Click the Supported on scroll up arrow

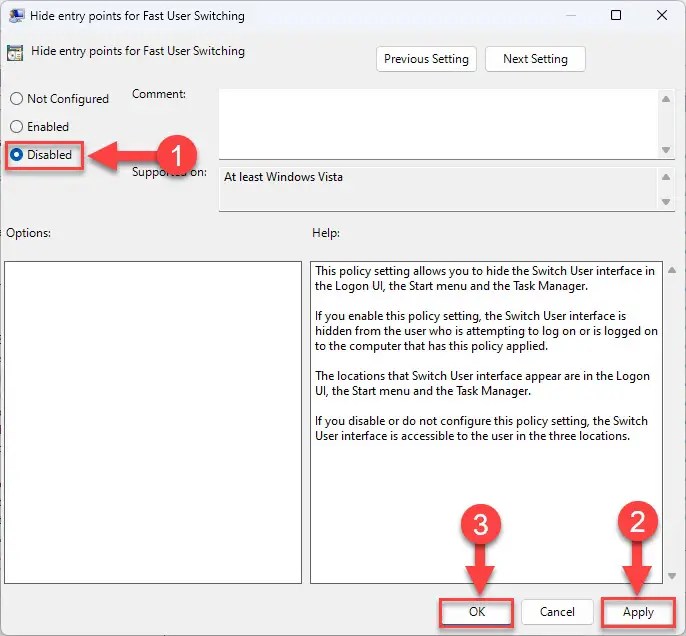(666, 177)
